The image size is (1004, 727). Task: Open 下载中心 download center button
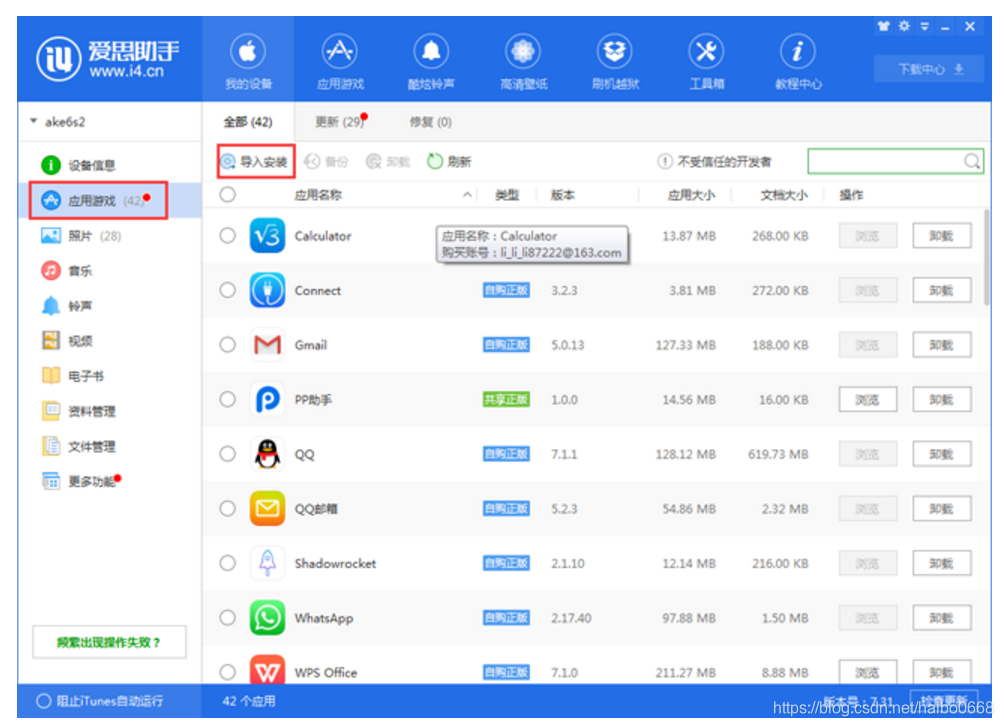pos(929,69)
